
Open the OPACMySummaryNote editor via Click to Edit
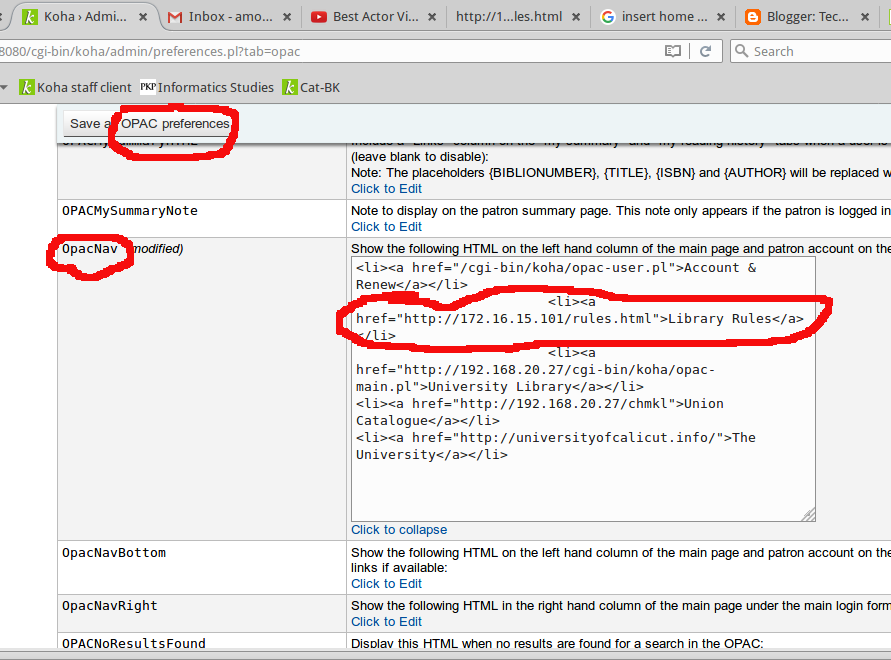click(386, 228)
